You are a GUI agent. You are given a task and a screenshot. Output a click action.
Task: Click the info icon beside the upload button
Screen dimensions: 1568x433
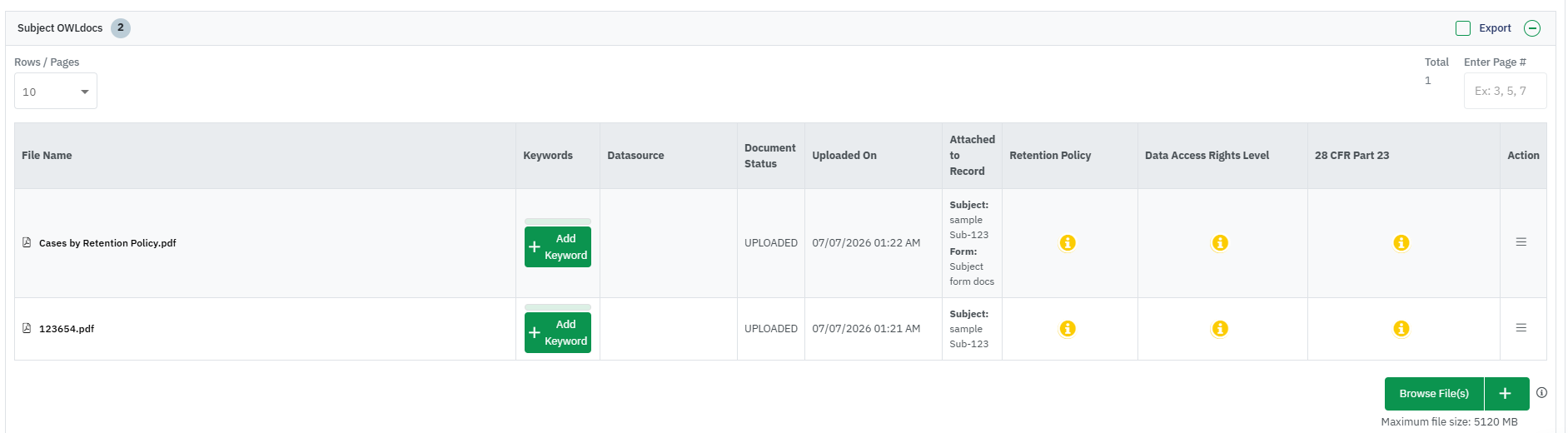(x=1542, y=393)
